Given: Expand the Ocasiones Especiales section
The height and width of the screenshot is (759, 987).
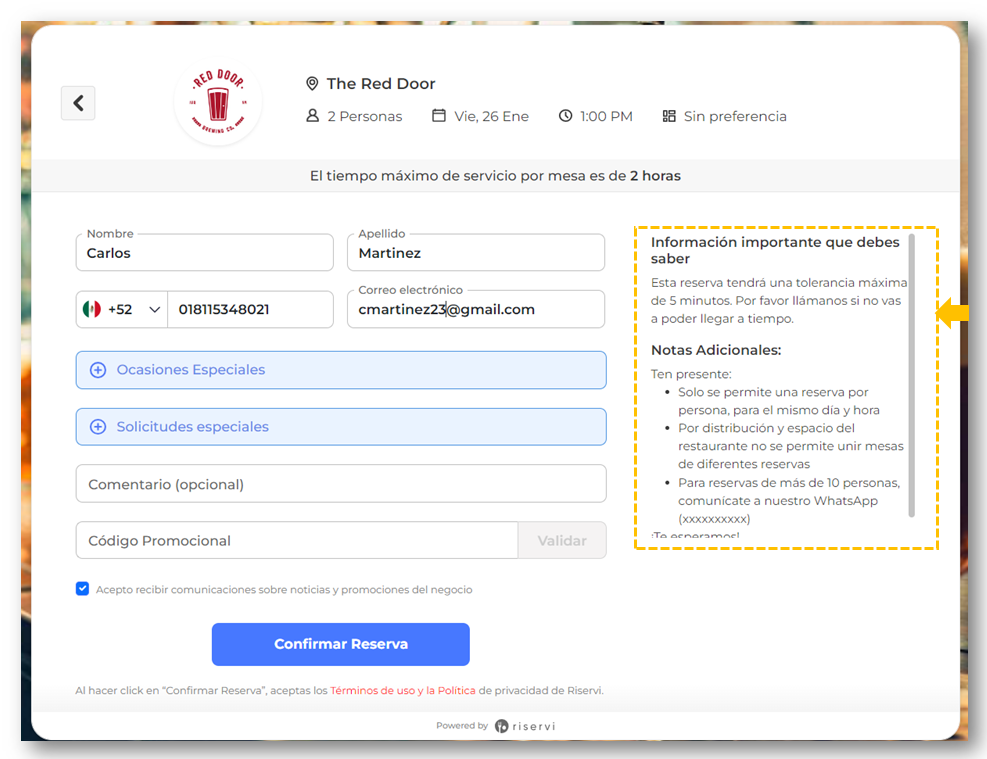Looking at the screenshot, I should 341,370.
